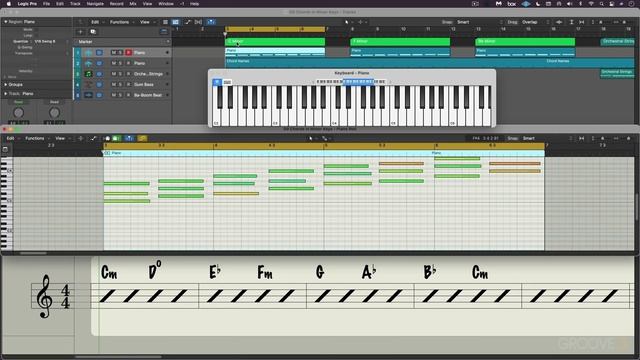
Task: Mute the Sum Bass track
Action: (113, 84)
